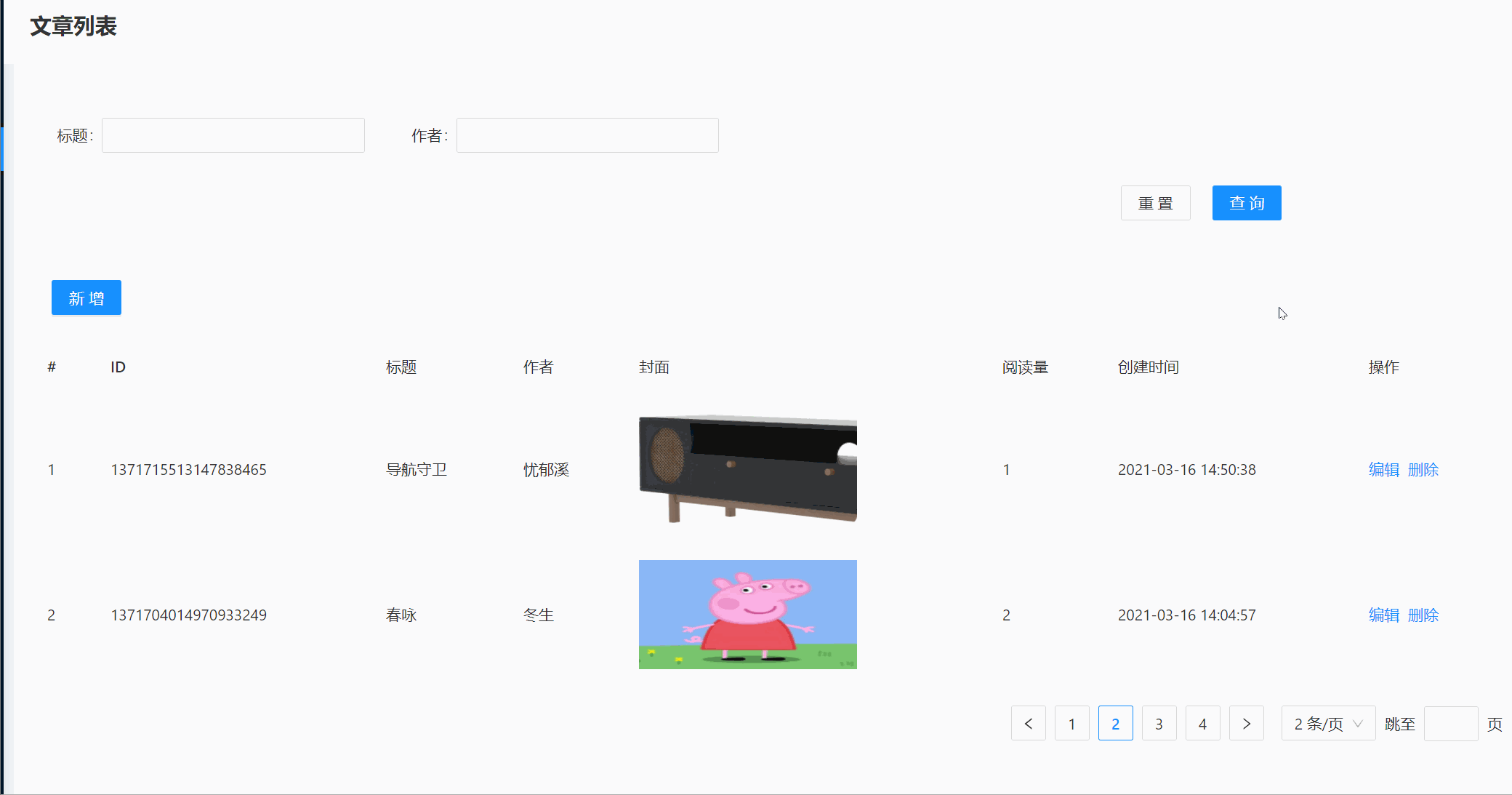
Task: Focus the 标题 title input field
Action: coord(233,136)
